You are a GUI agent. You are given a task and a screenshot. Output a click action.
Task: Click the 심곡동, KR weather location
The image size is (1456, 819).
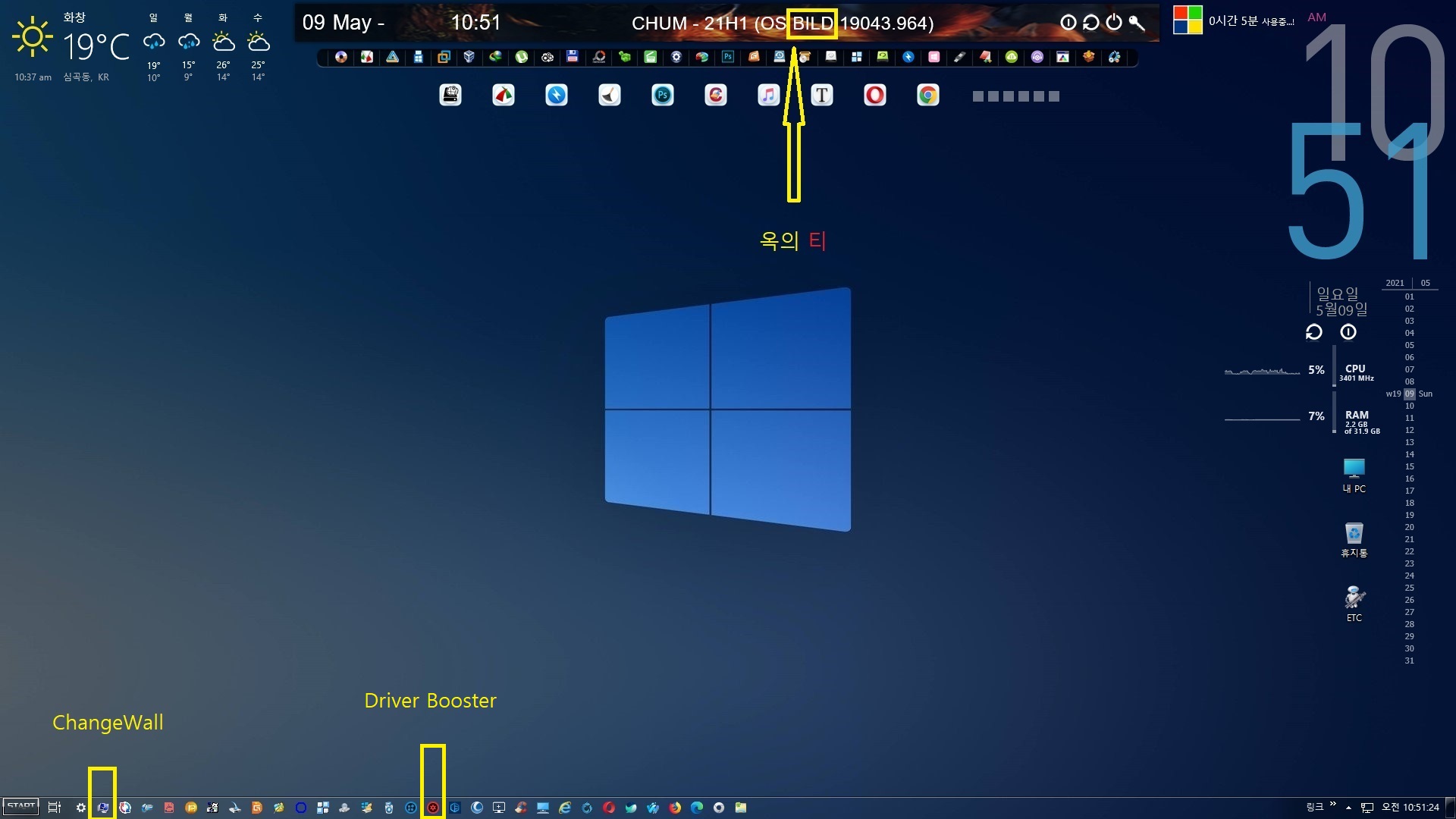[x=86, y=77]
